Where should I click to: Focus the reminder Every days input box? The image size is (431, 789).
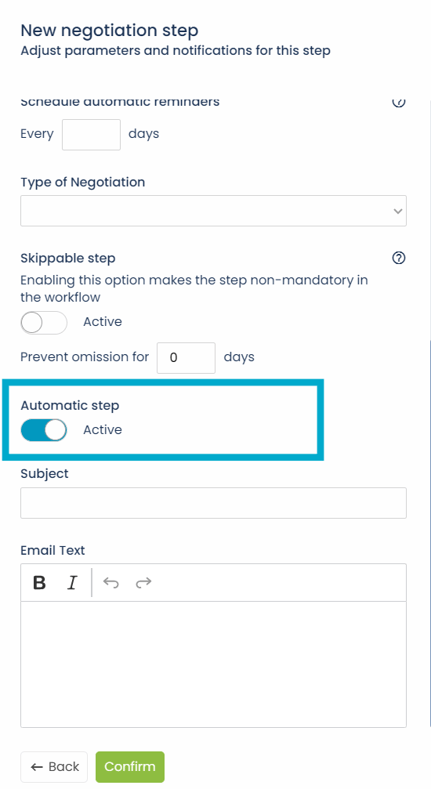(91, 134)
